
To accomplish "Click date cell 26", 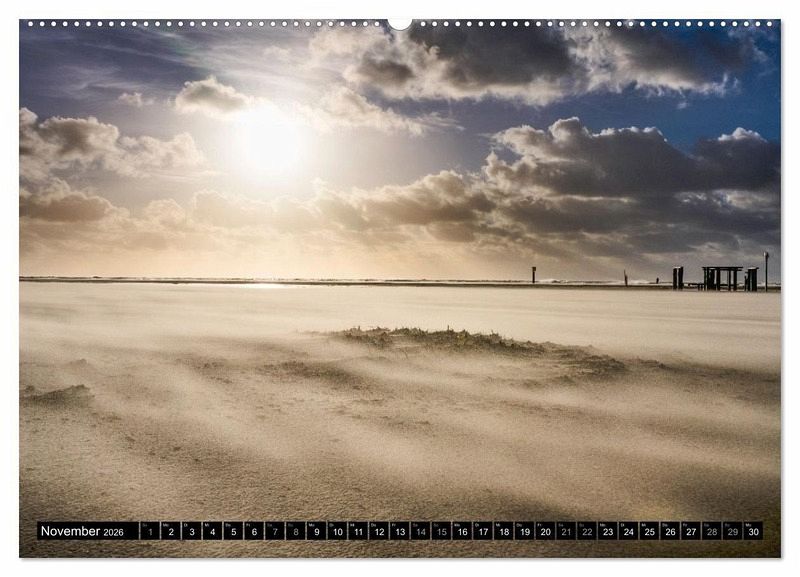I will pyautogui.click(x=670, y=531).
